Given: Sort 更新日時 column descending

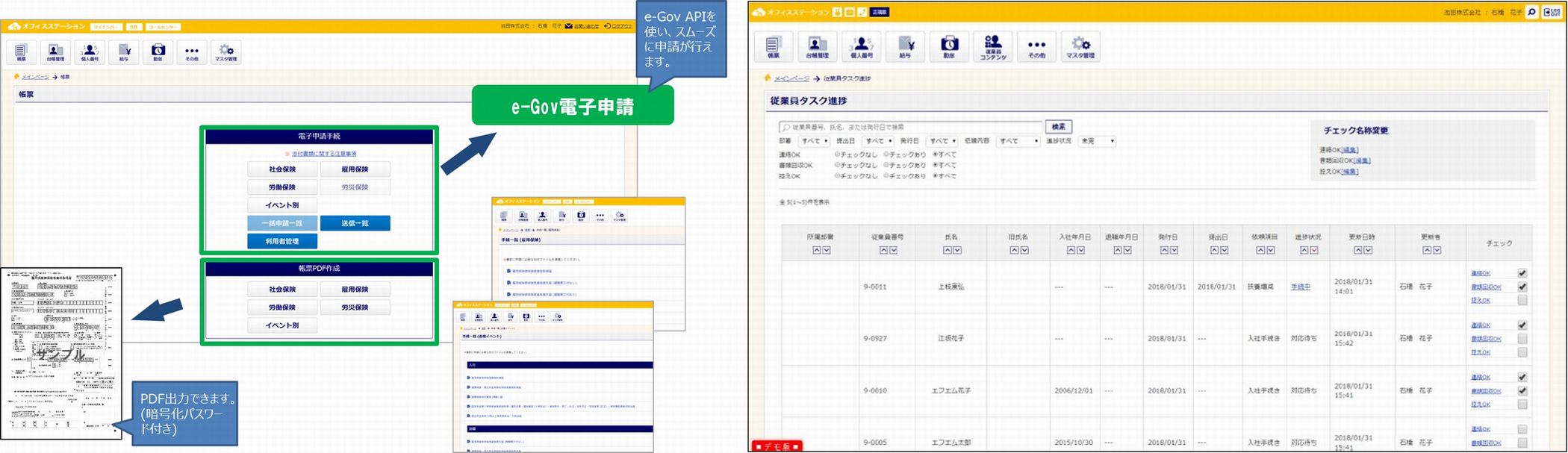Looking at the screenshot, I should coord(1369,250).
